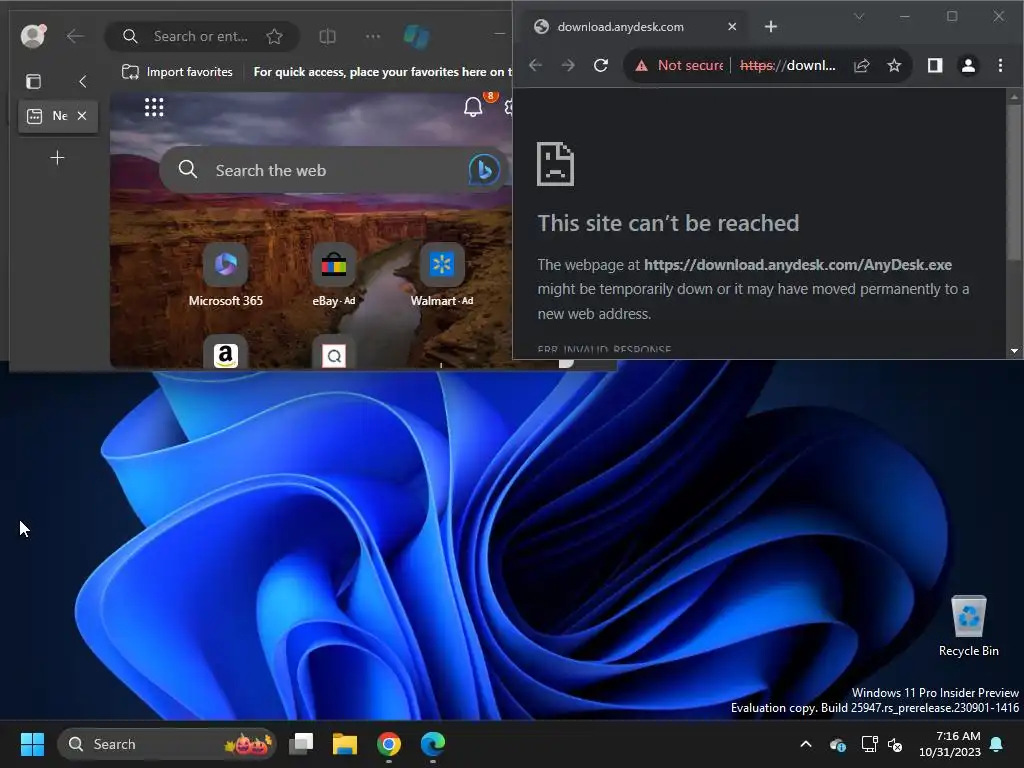Go forward in Chrome
The height and width of the screenshot is (768, 1024).
coord(568,65)
